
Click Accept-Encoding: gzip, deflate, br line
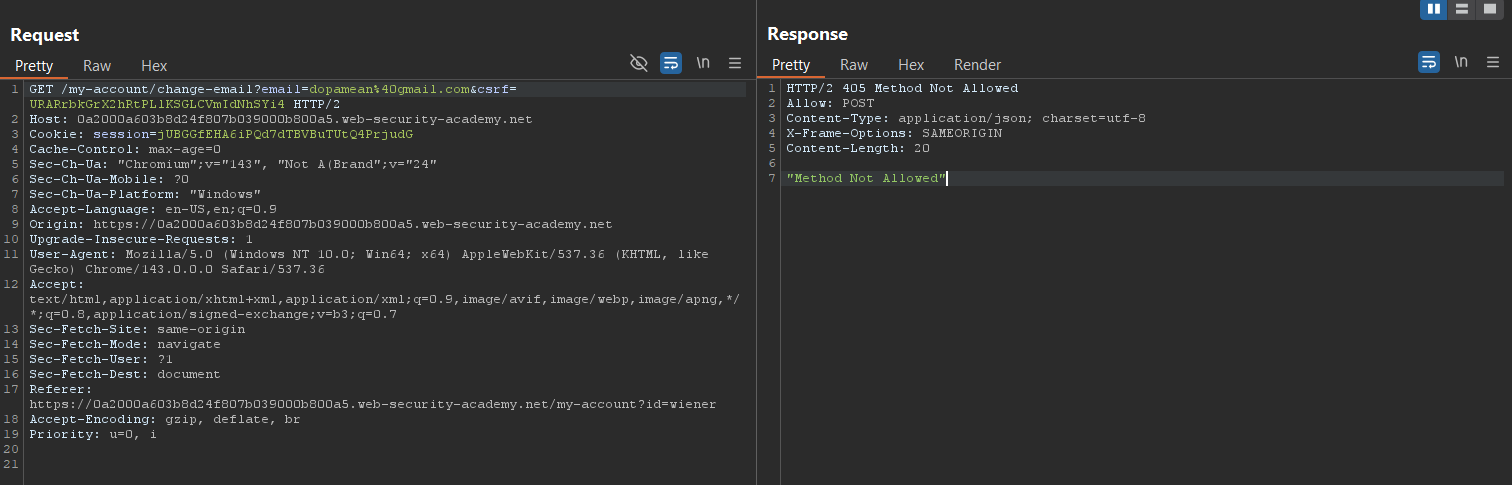(165, 419)
